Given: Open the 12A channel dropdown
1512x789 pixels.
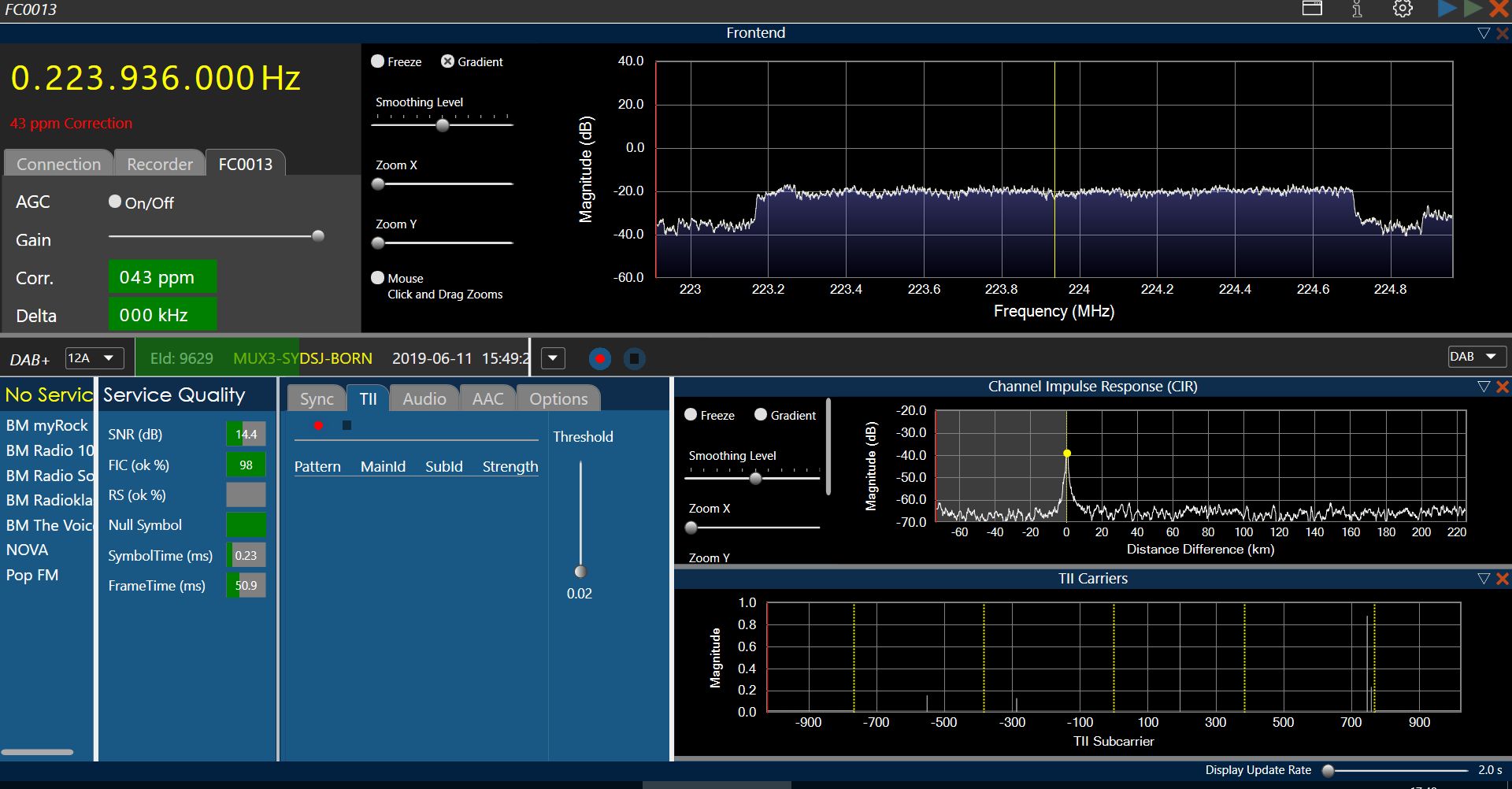Looking at the screenshot, I should (x=94, y=358).
